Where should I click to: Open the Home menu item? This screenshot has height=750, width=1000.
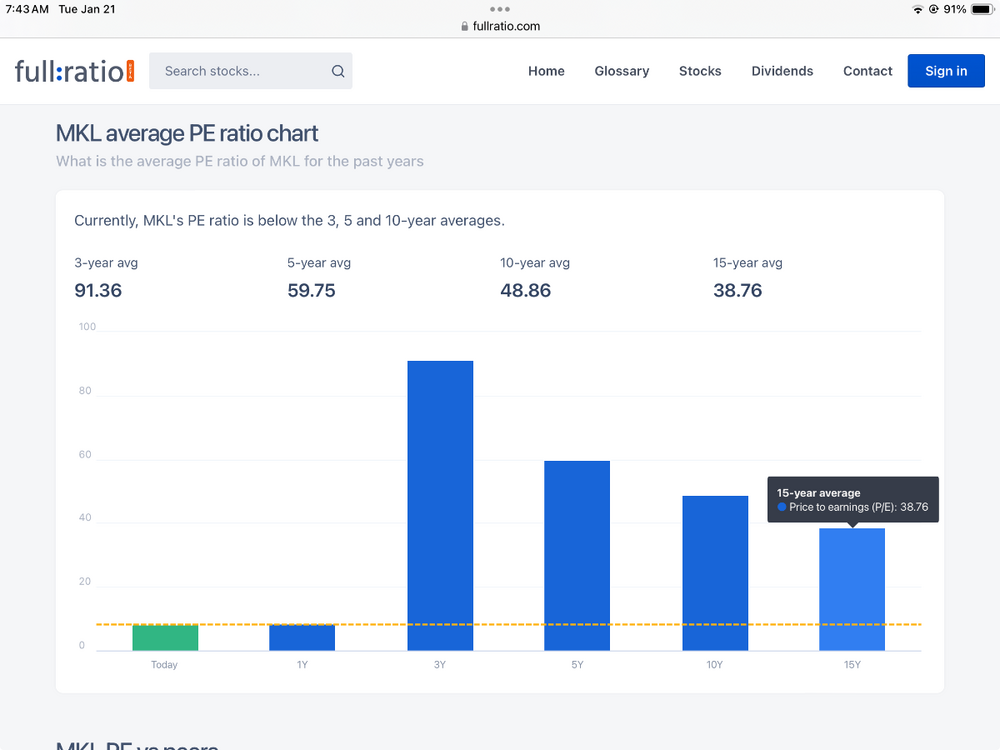(x=546, y=71)
